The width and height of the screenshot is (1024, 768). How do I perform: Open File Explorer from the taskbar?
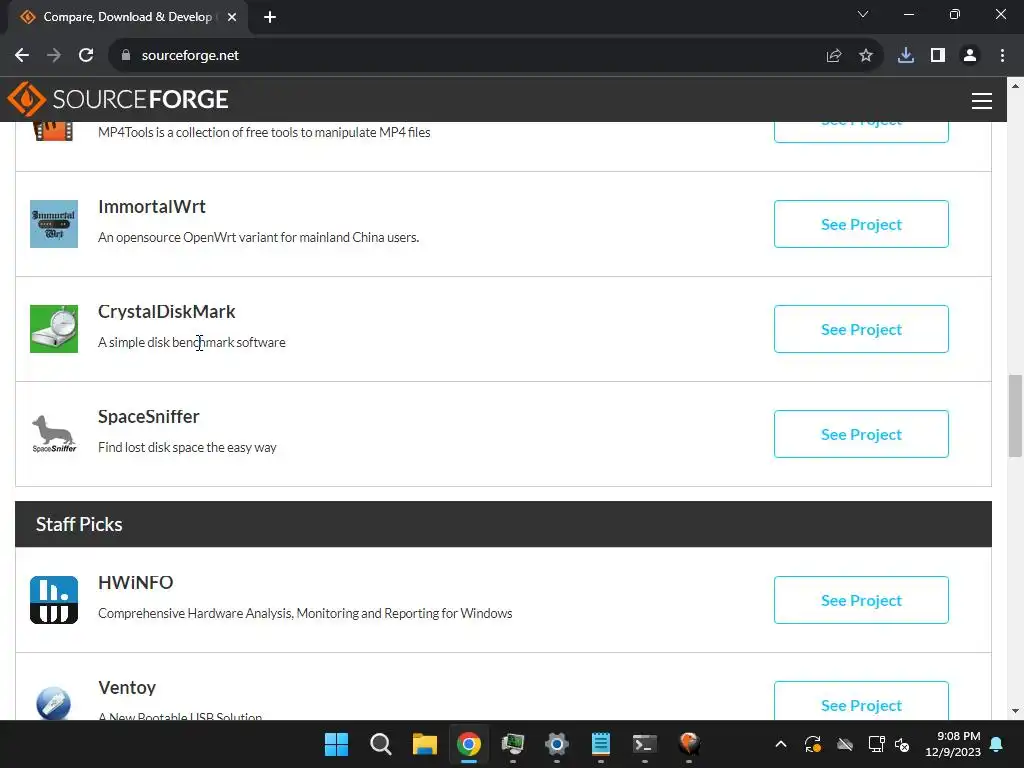[424, 744]
